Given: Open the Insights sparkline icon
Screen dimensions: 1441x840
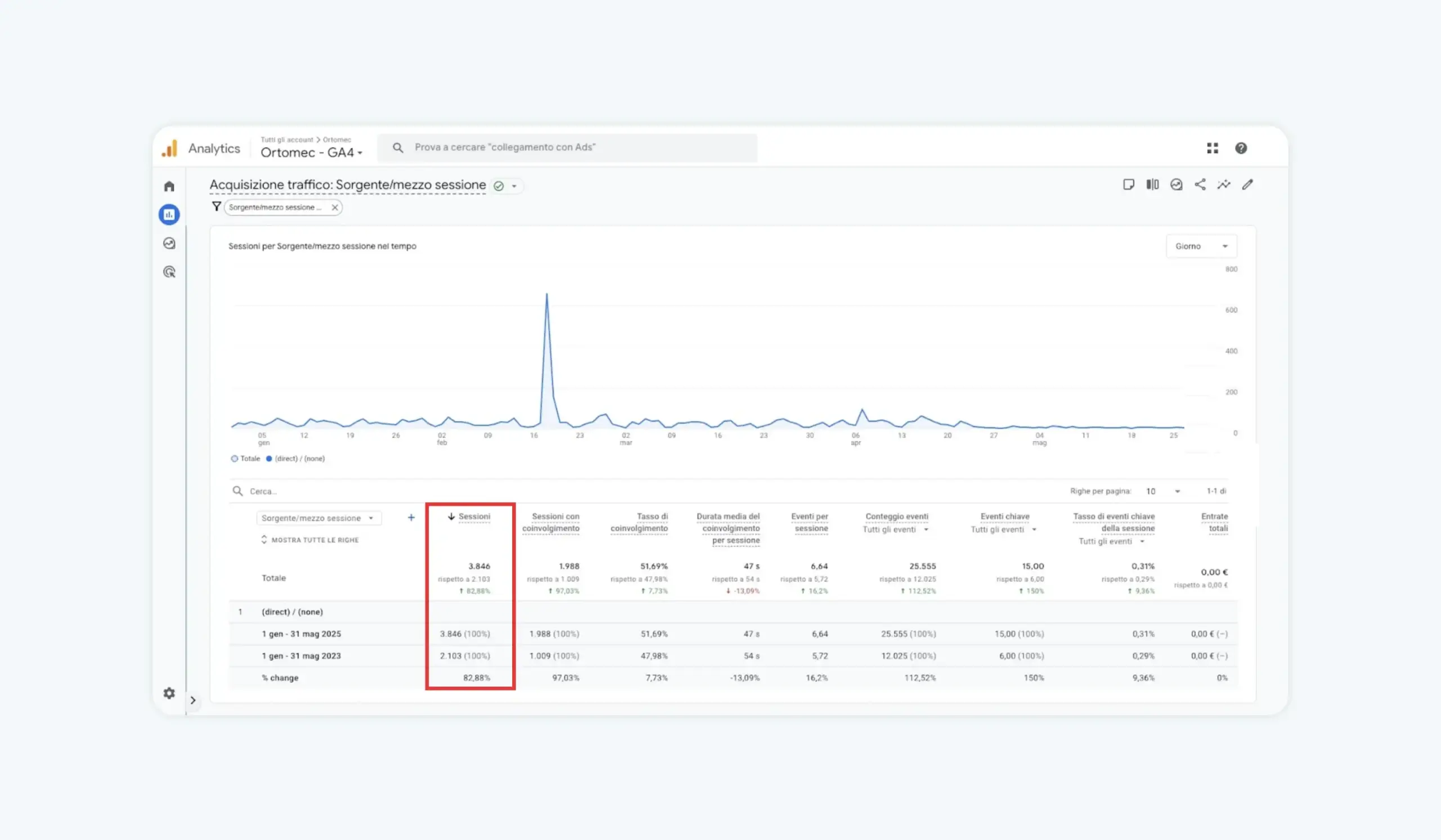Looking at the screenshot, I should pyautogui.click(x=1224, y=185).
